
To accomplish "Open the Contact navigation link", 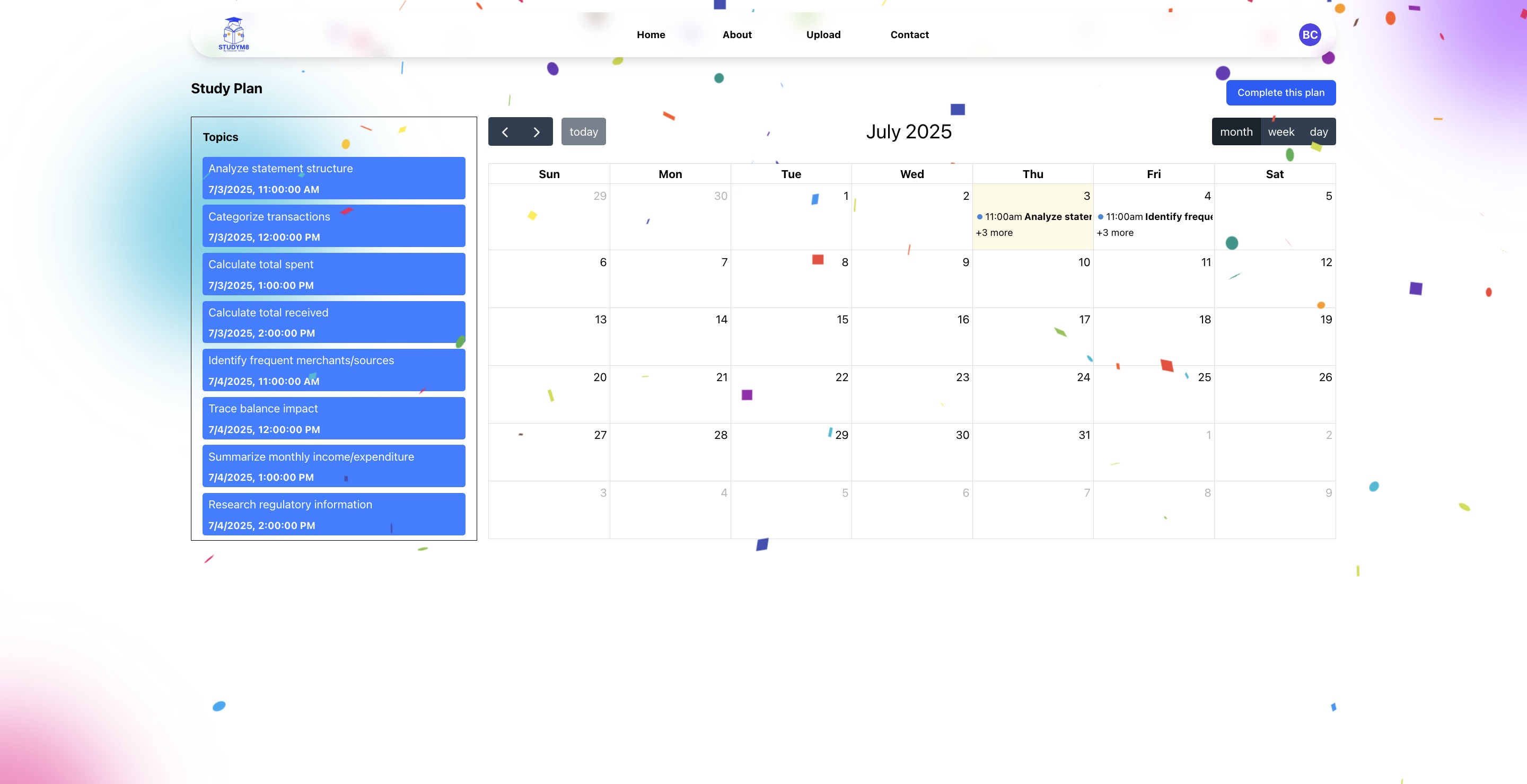I will point(909,34).
